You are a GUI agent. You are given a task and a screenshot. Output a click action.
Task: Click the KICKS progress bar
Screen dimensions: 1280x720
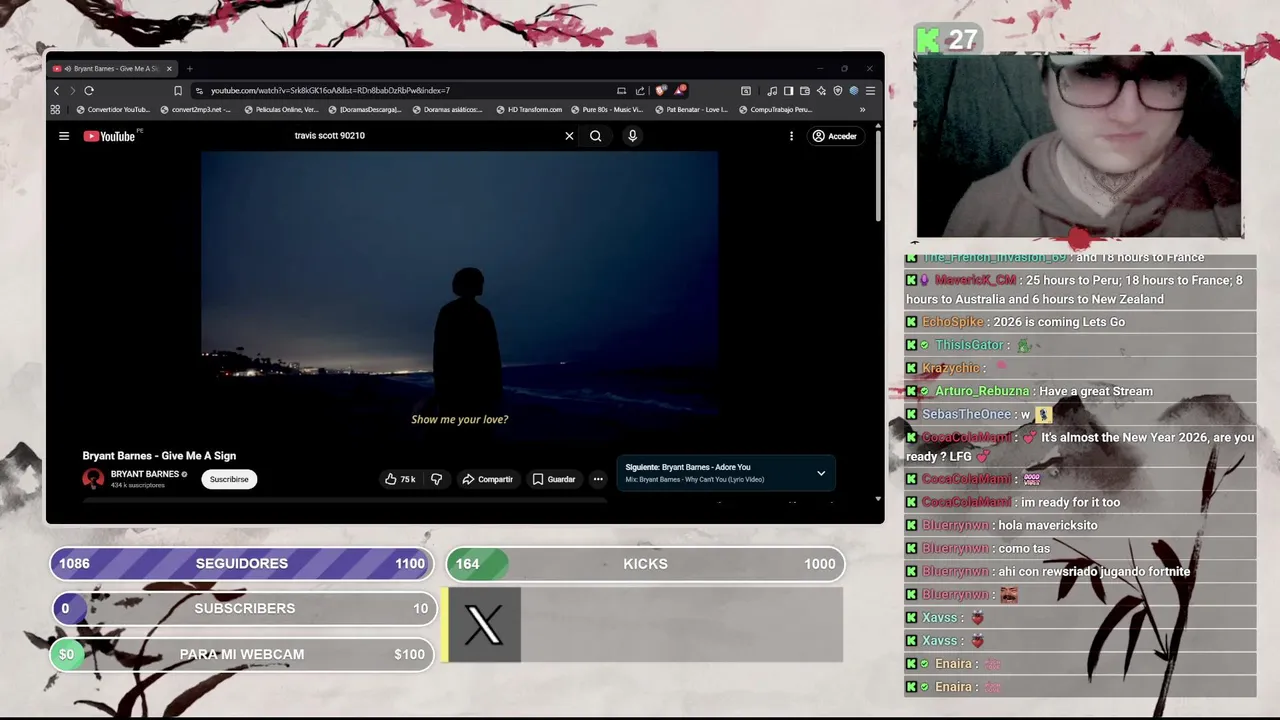point(645,564)
